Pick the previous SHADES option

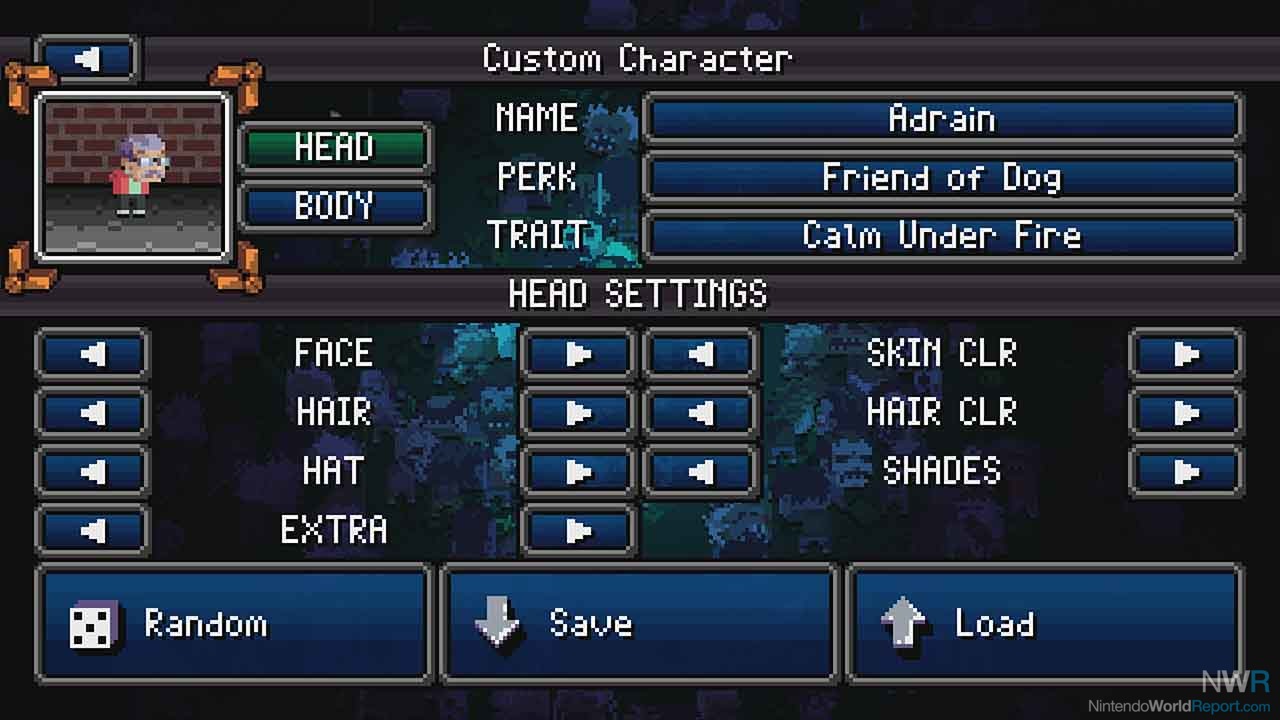700,471
